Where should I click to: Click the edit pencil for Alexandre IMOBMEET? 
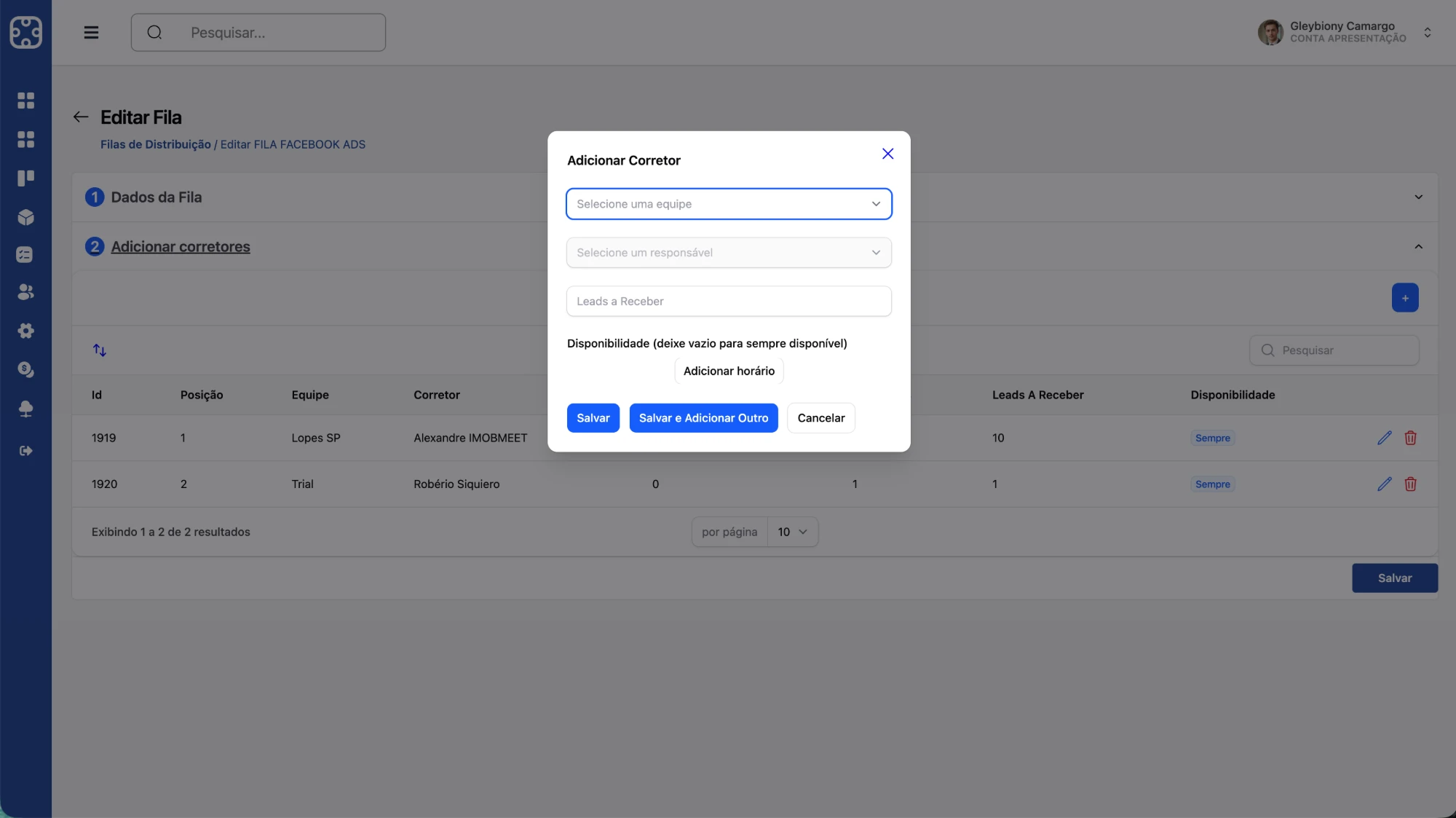pyautogui.click(x=1384, y=438)
